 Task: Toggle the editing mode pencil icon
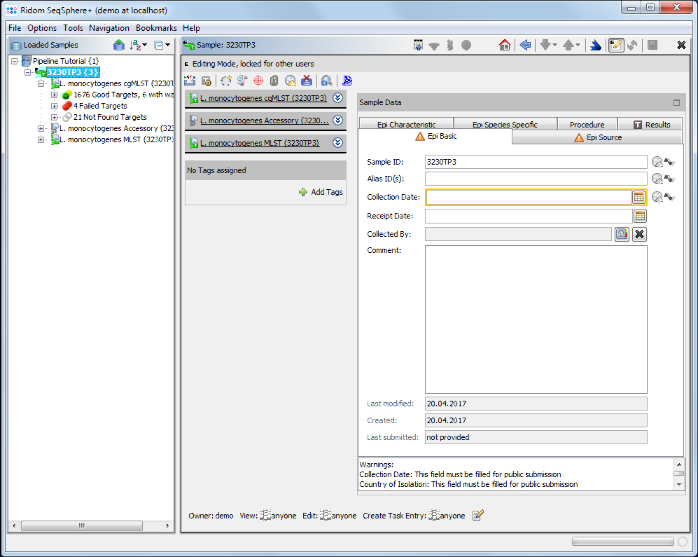(616, 45)
